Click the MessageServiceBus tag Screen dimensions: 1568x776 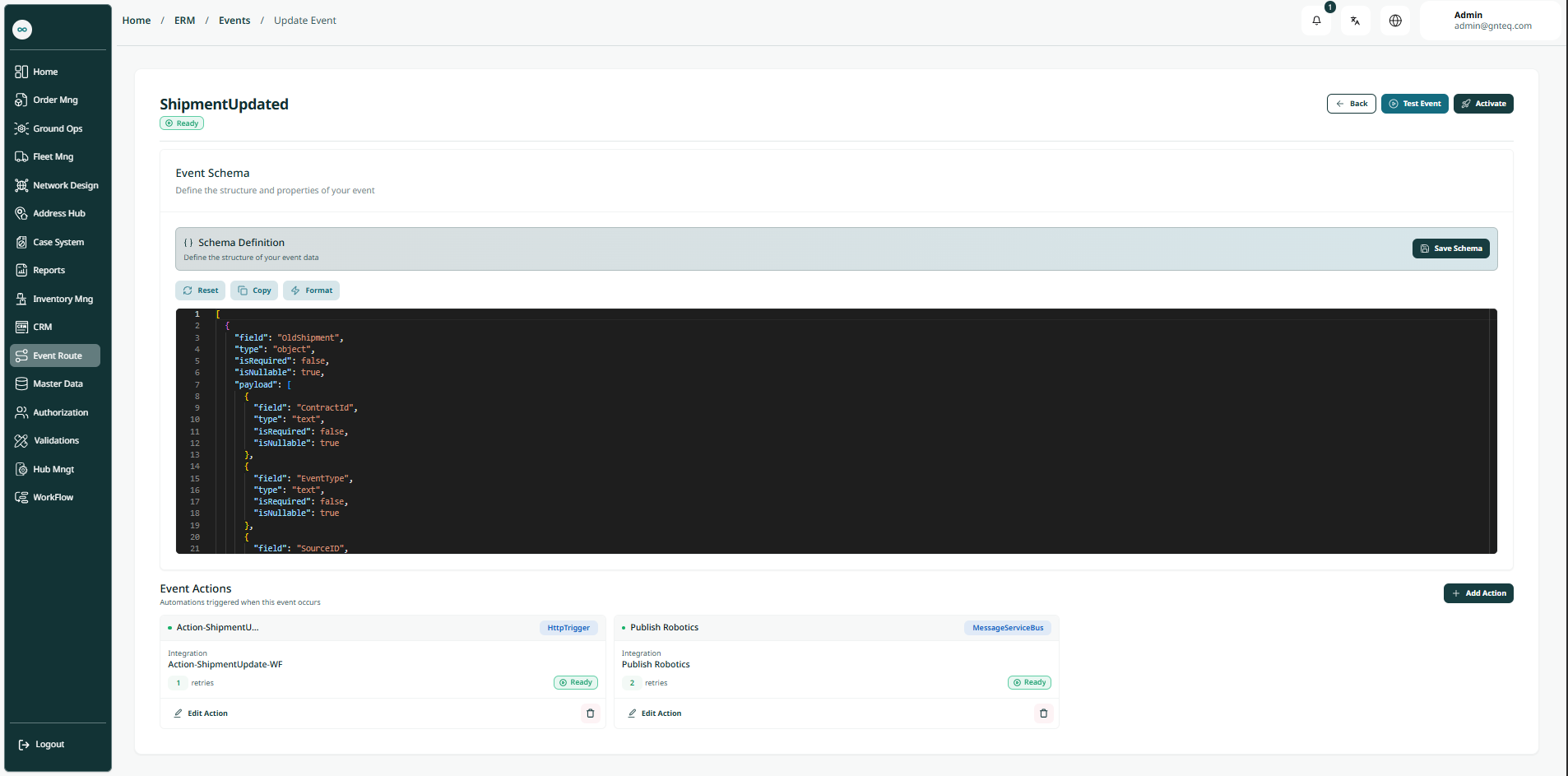coord(1008,628)
